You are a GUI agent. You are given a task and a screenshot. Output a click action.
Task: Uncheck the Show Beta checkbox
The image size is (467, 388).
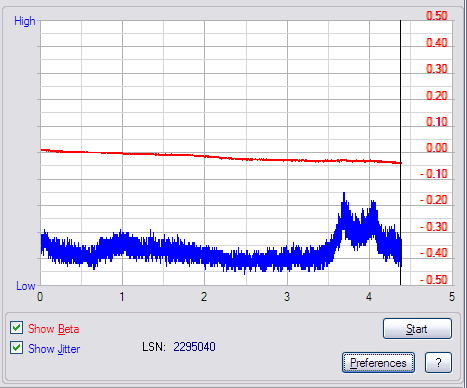[16, 328]
